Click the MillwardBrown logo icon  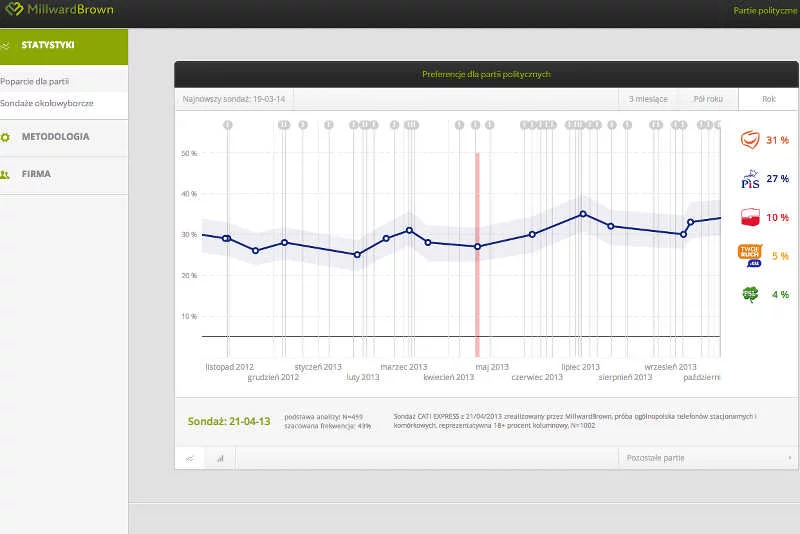pyautogui.click(x=14, y=9)
